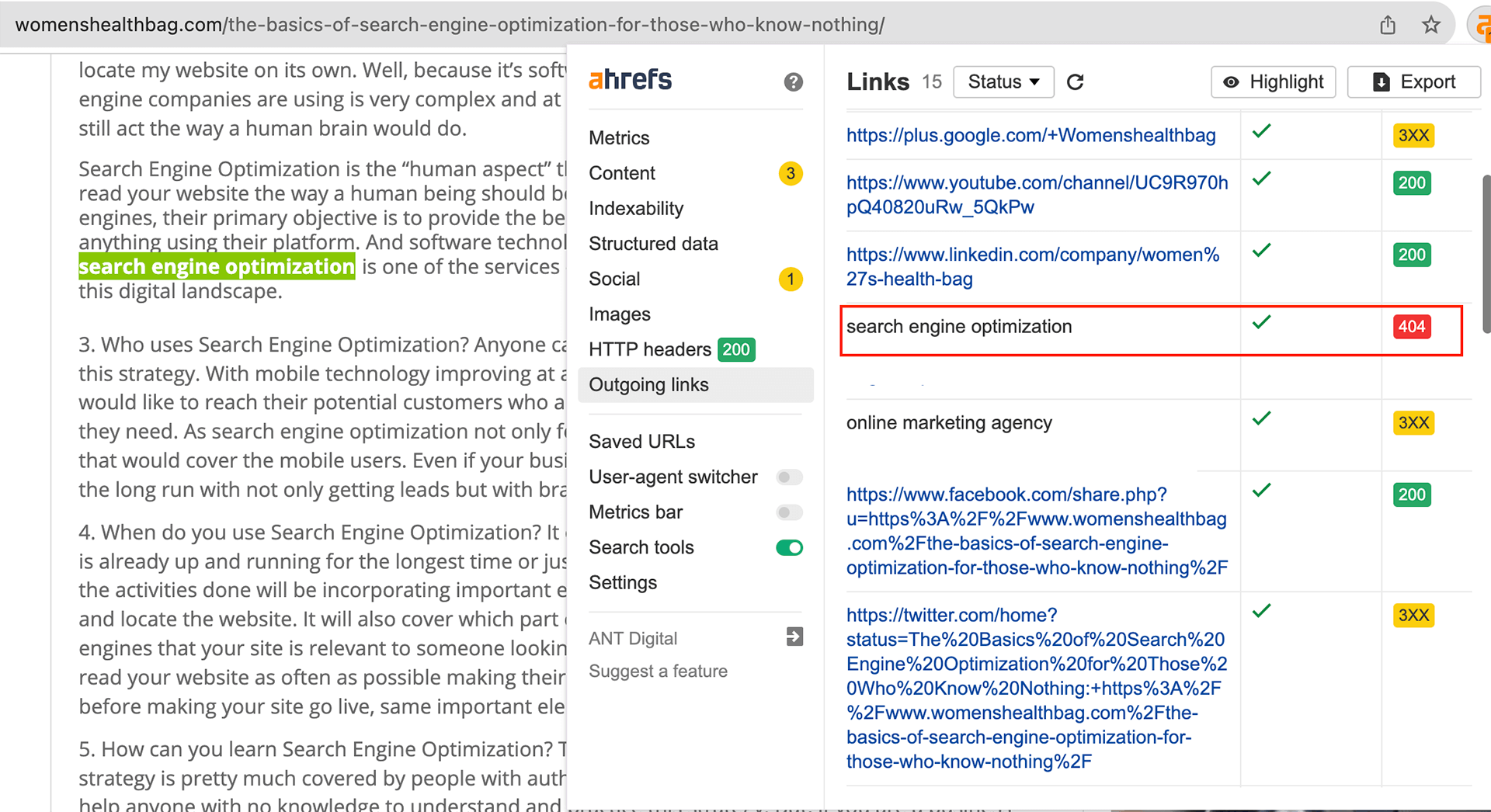The height and width of the screenshot is (812, 1491).
Task: Click 3XX badge for plus.google.com link
Action: pyautogui.click(x=1413, y=135)
